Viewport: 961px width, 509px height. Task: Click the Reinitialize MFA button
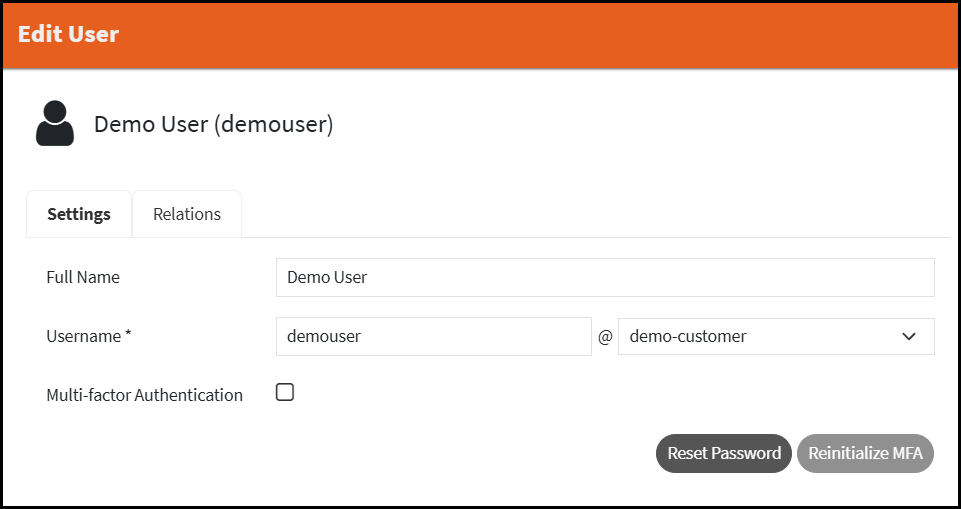(865, 453)
